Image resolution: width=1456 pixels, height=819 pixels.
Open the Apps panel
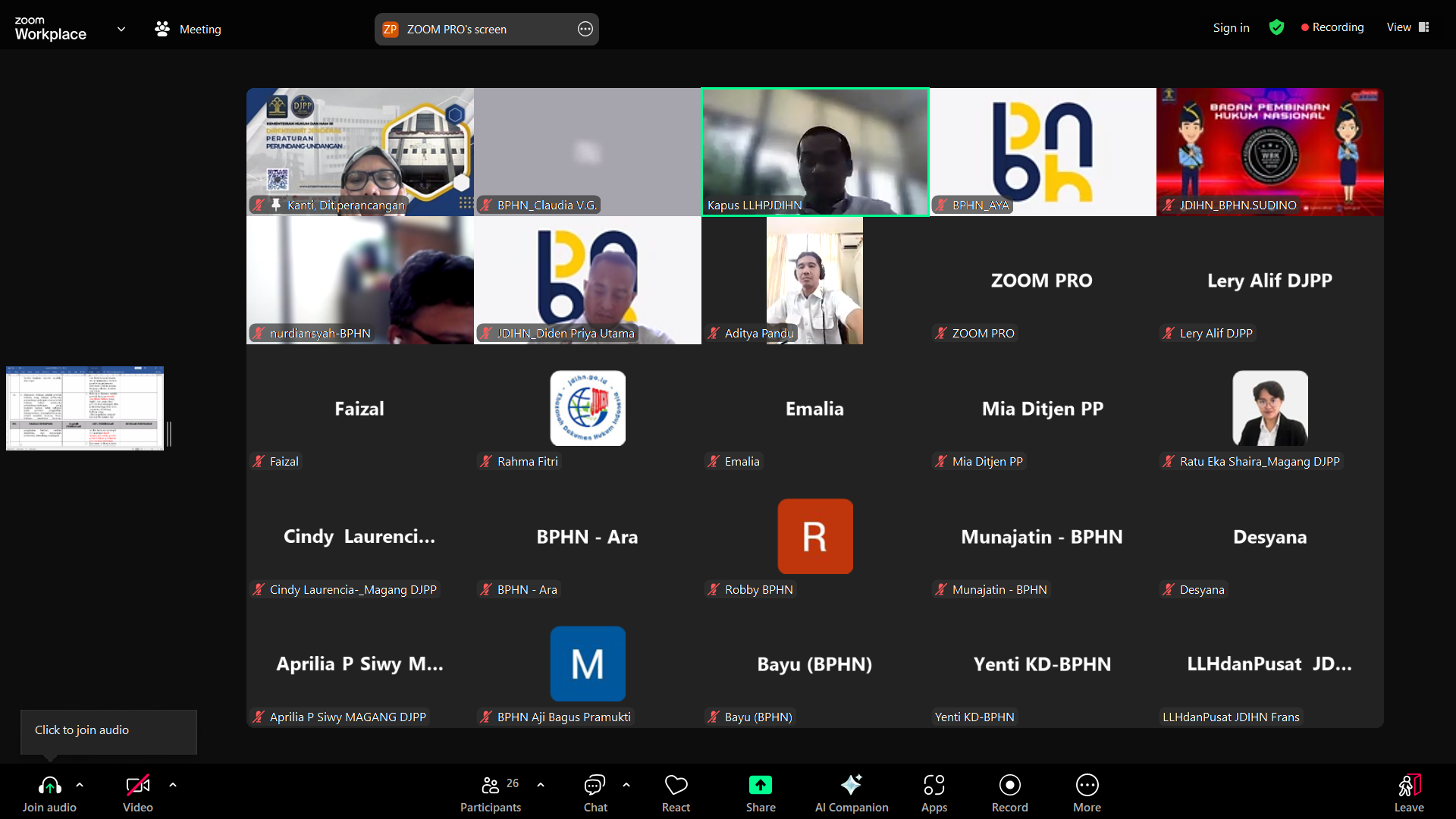click(x=934, y=793)
